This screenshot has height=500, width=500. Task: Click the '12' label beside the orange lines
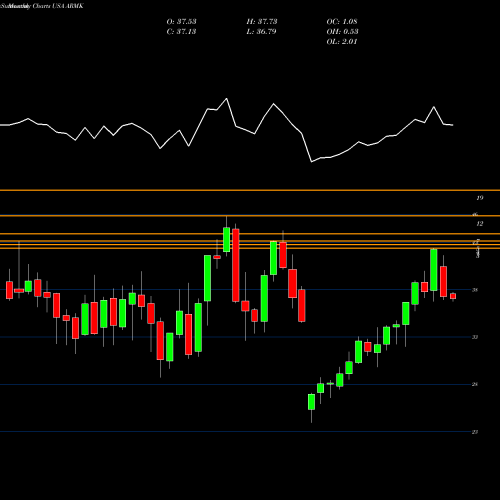480,223
